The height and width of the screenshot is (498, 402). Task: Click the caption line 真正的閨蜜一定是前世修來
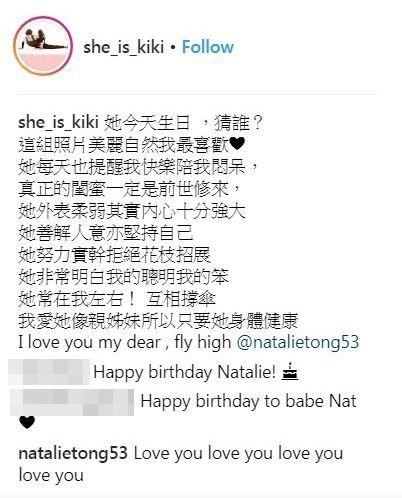[x=129, y=189]
